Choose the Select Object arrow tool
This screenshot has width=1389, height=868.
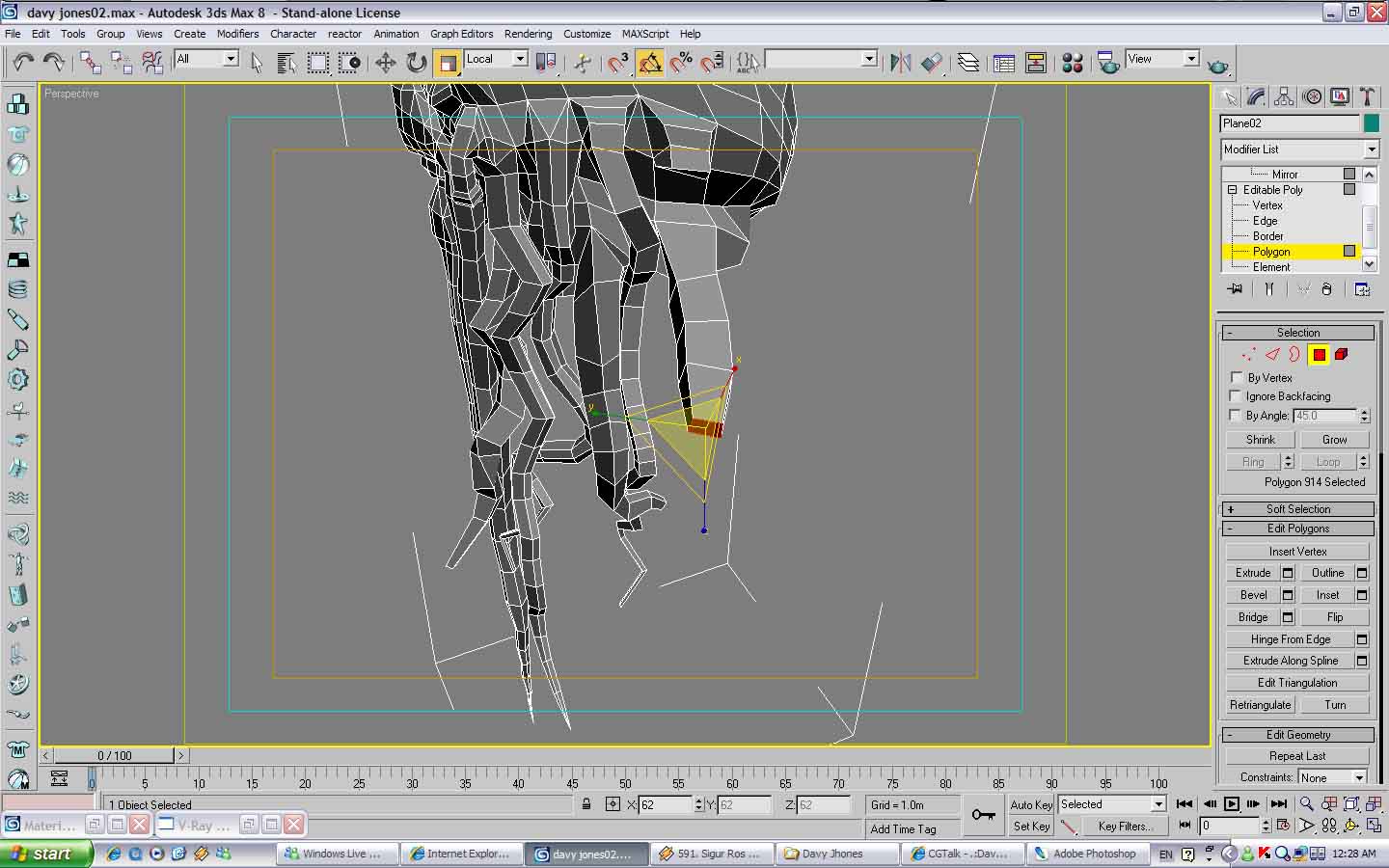click(x=257, y=63)
